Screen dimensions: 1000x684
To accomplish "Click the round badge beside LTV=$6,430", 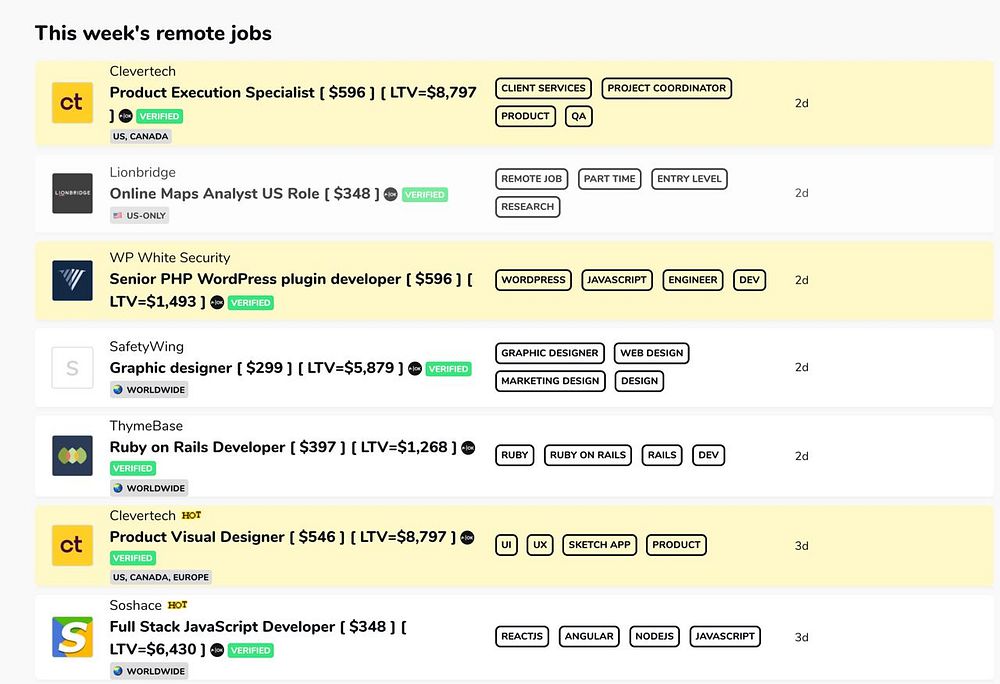I will [217, 650].
